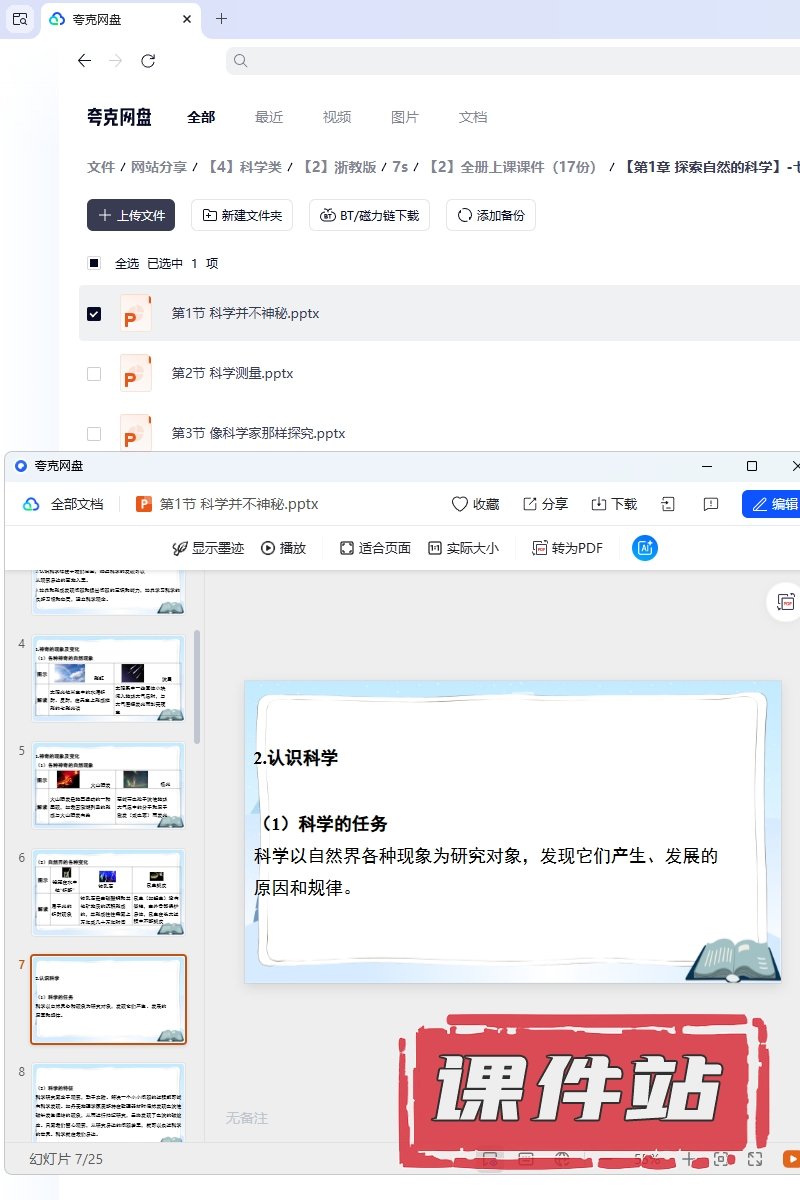Click 转为PDF convert icon
Viewport: 800px width, 1200px height.
click(x=540, y=548)
